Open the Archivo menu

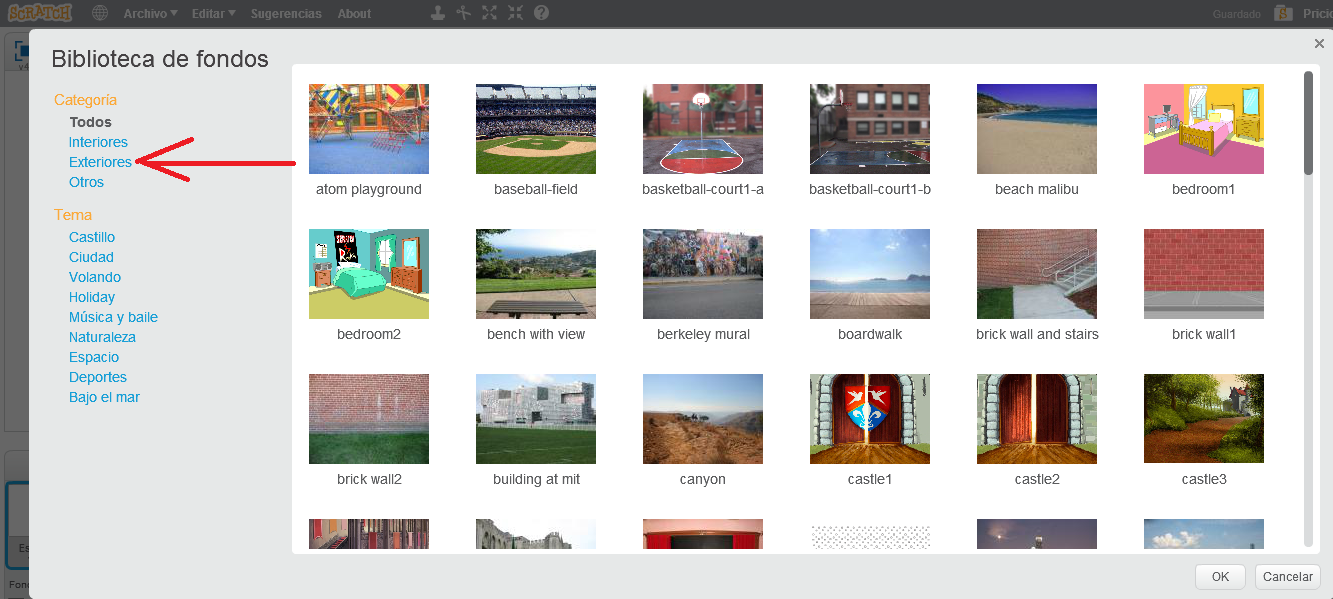(150, 14)
